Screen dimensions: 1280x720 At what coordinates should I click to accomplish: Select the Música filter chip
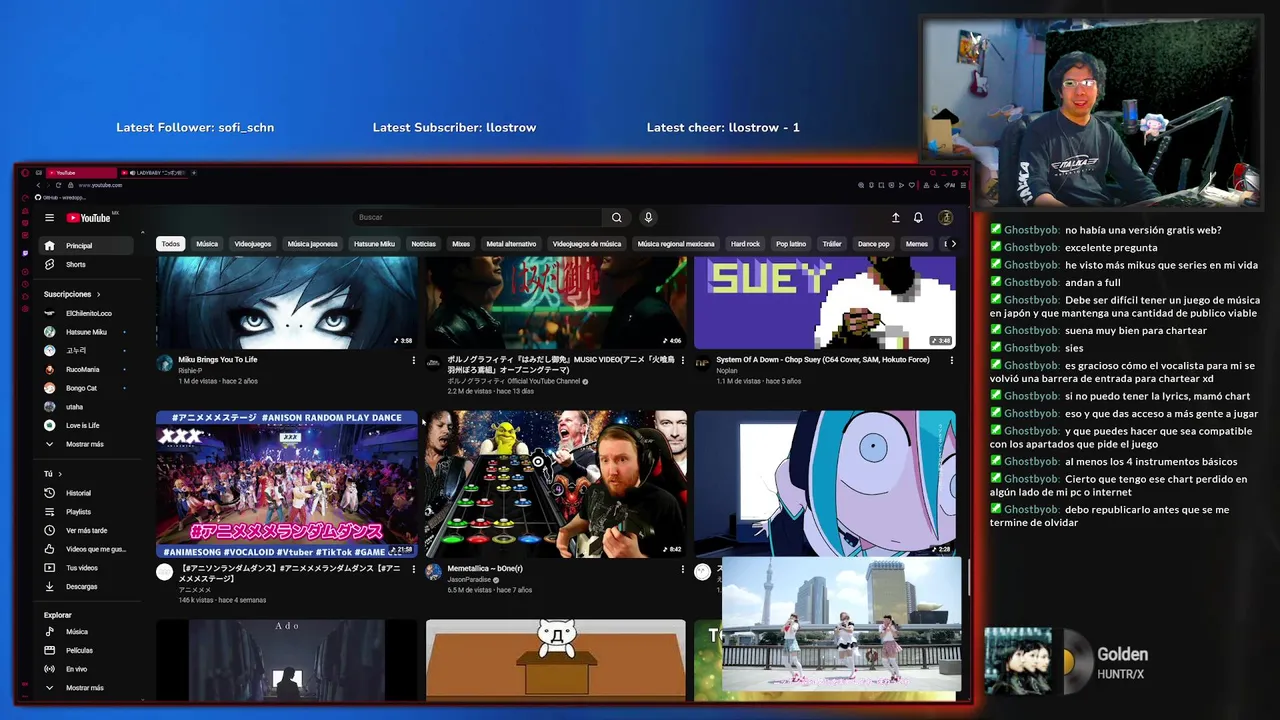207,244
